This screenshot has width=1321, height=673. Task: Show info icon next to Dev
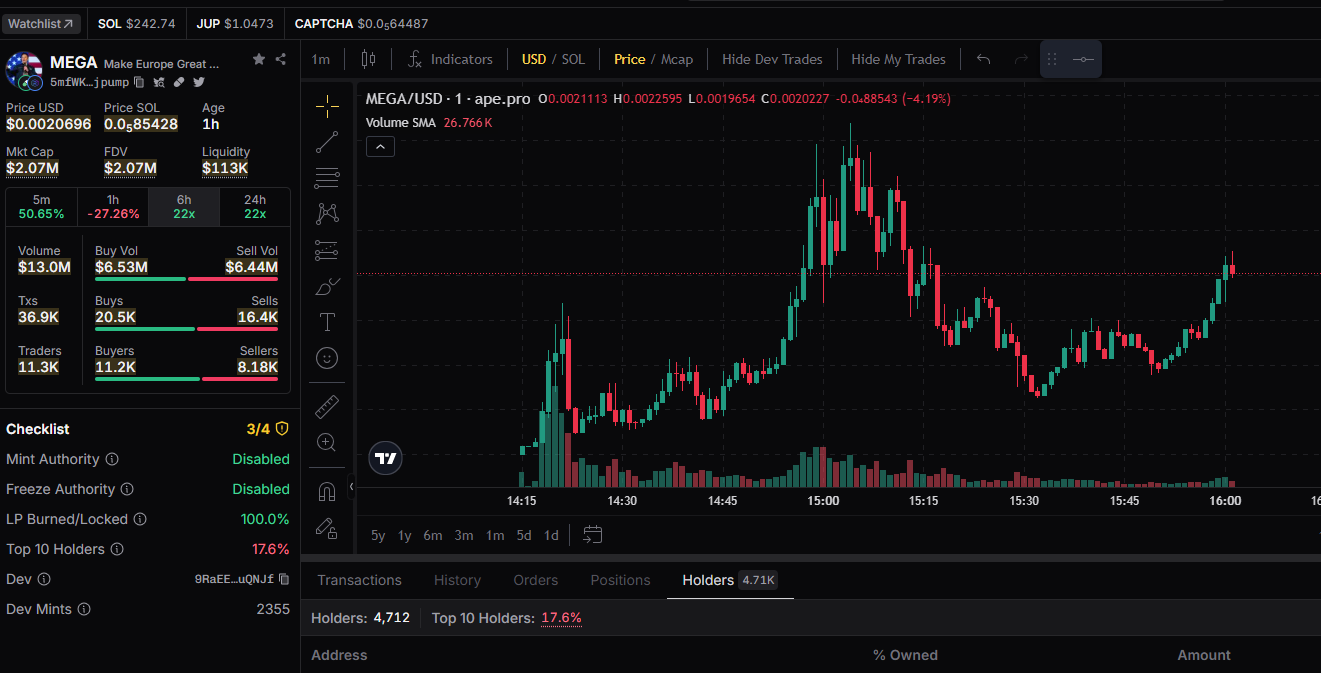point(44,579)
